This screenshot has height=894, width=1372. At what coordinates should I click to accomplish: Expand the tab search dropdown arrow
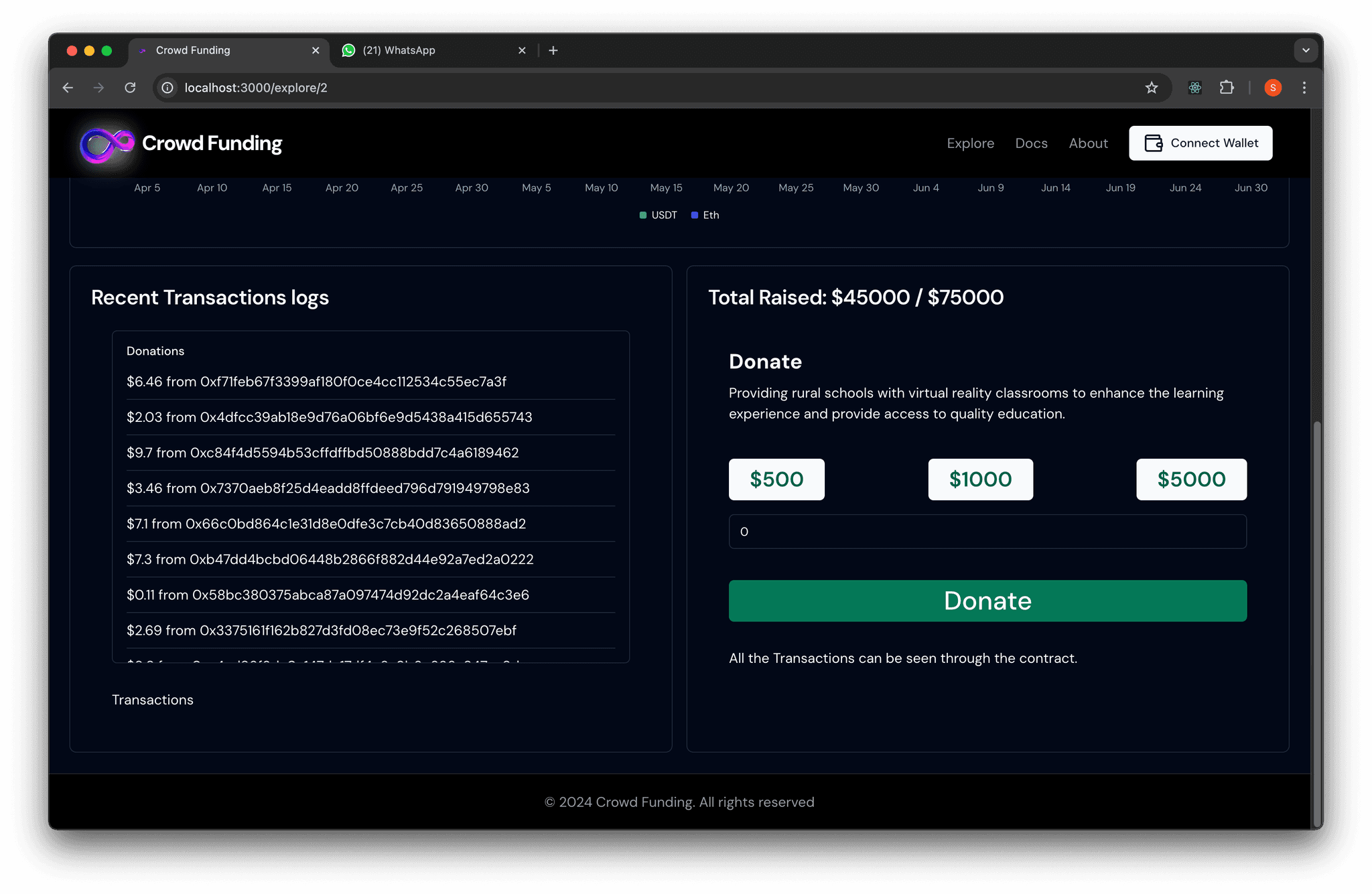pyautogui.click(x=1305, y=50)
